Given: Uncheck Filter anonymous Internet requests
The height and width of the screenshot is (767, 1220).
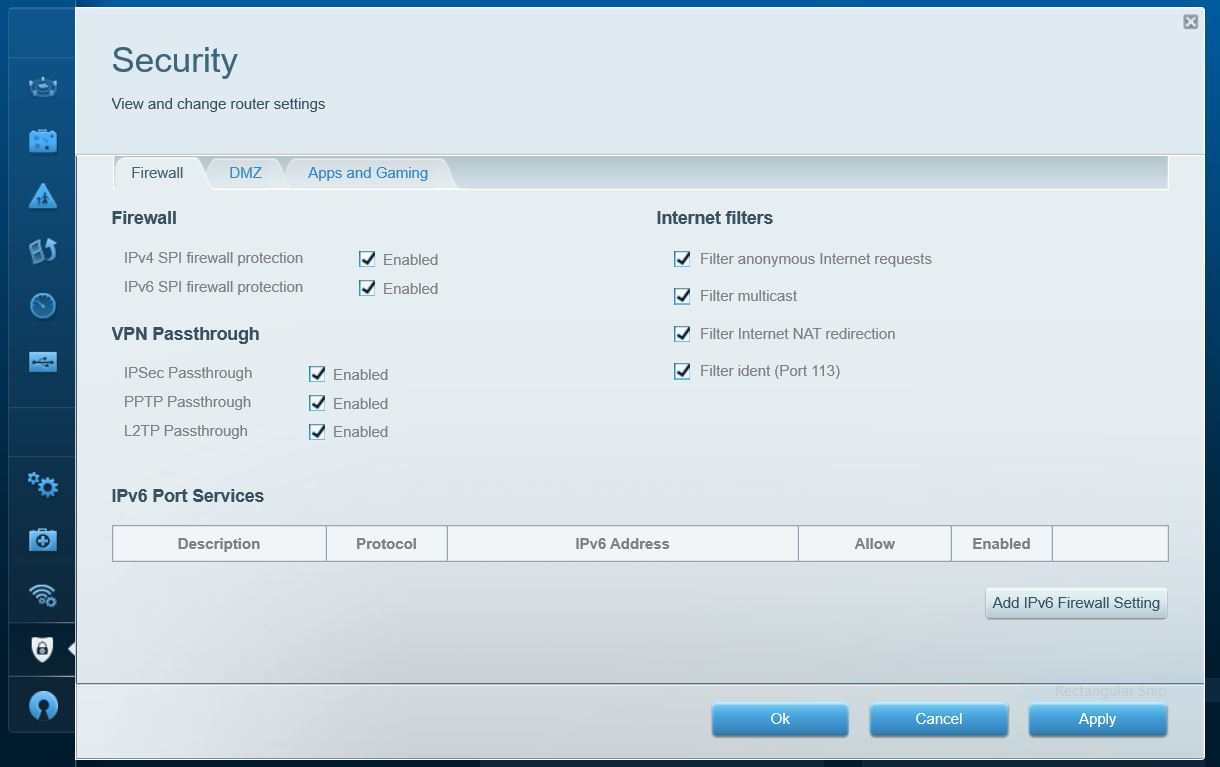Looking at the screenshot, I should [682, 259].
